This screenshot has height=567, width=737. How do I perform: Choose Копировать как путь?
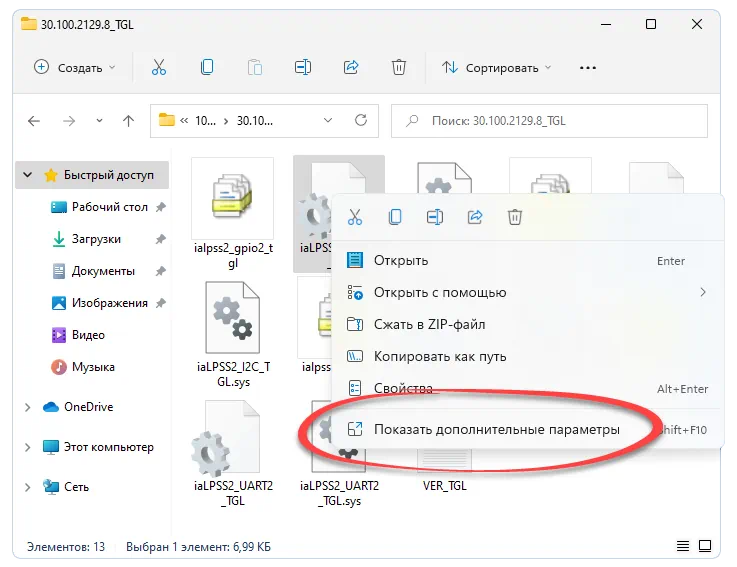coord(527,356)
